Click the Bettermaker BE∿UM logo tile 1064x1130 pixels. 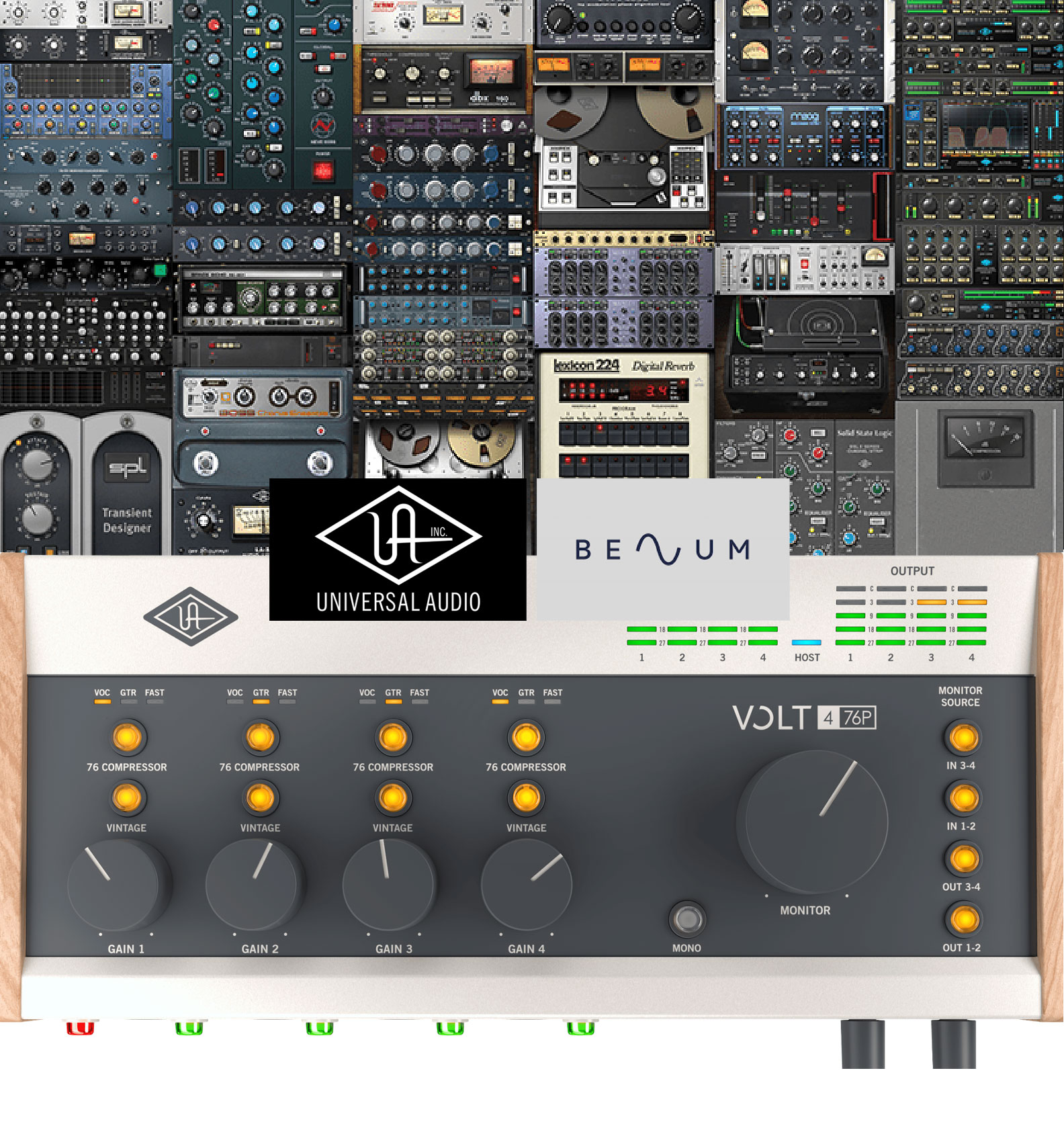click(x=662, y=549)
